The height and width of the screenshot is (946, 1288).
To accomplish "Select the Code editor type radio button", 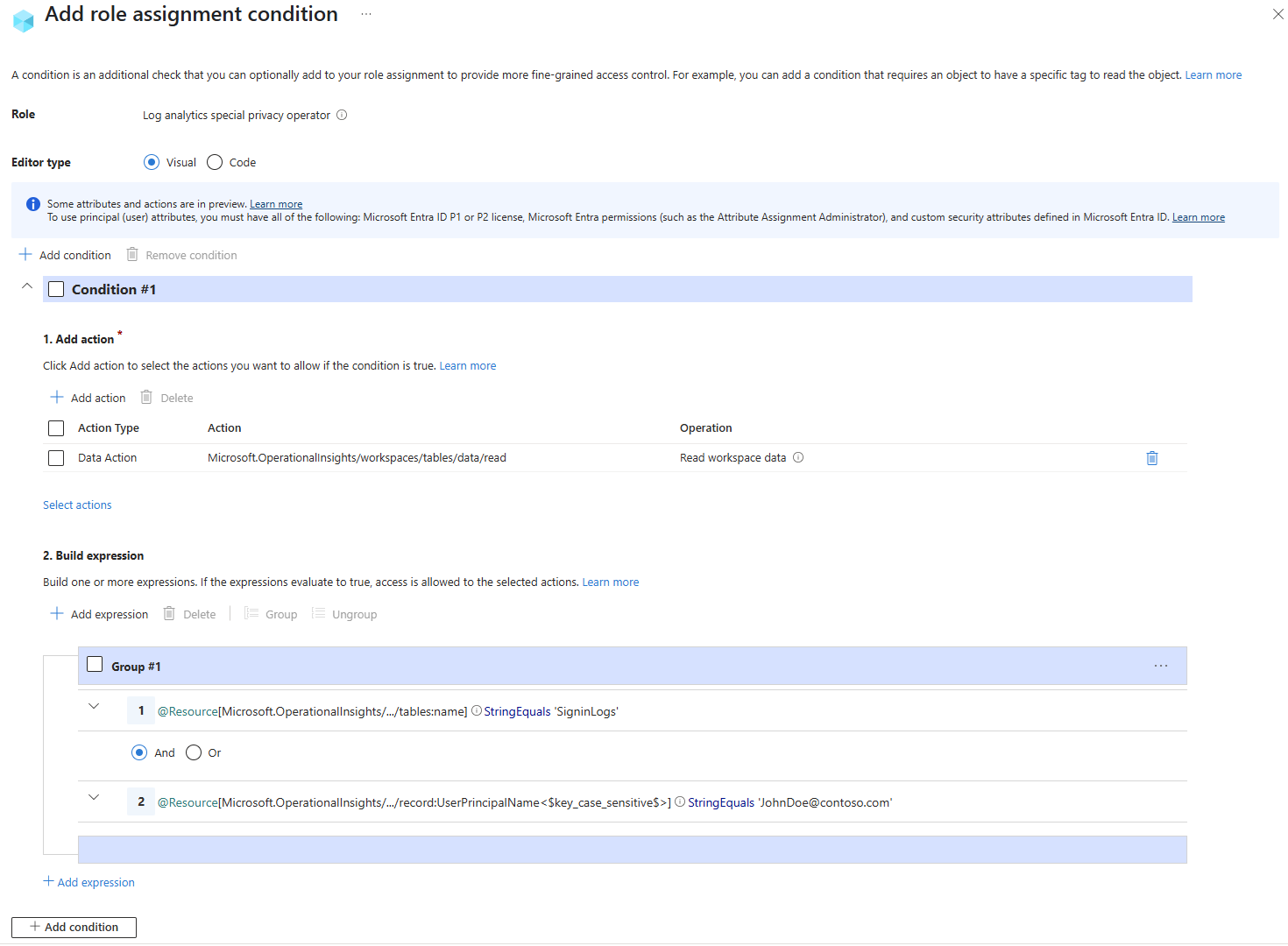I will click(215, 162).
